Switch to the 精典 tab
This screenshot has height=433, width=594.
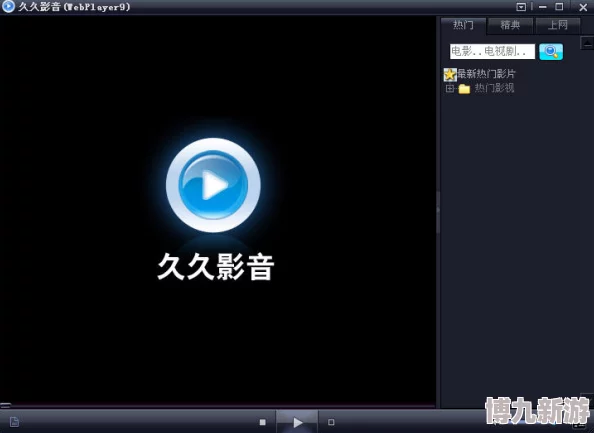[510, 25]
